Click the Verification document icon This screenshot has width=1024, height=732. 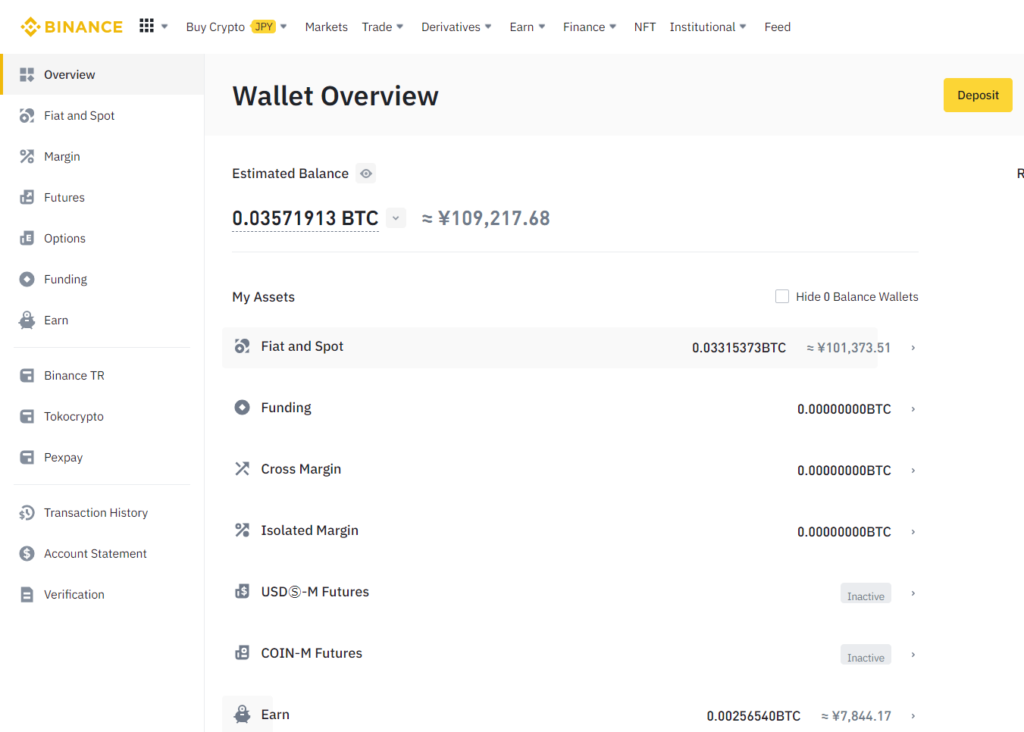point(27,595)
